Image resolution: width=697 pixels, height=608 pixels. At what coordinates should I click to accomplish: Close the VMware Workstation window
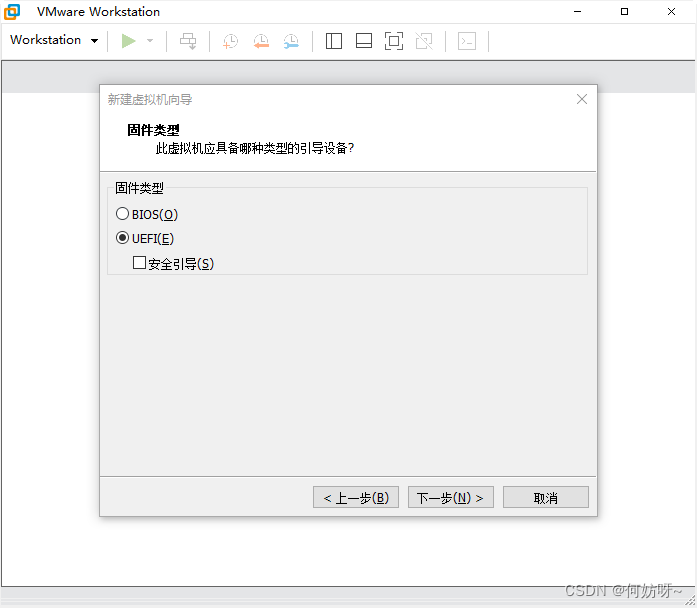(x=671, y=12)
